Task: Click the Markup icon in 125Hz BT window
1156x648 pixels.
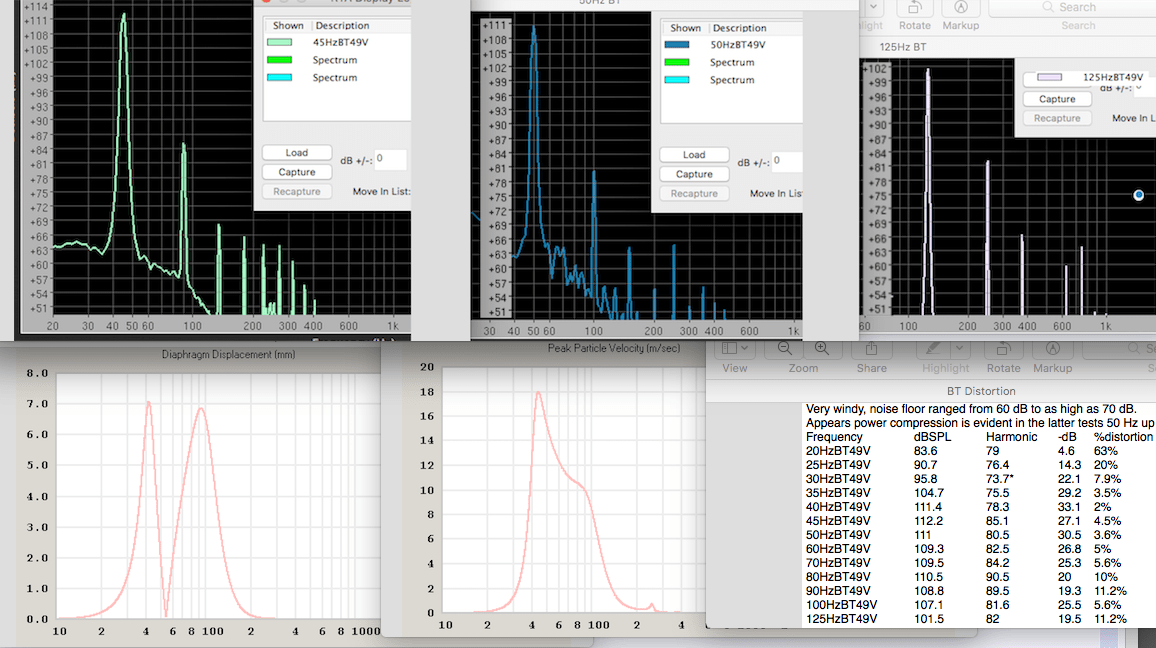Action: point(961,7)
